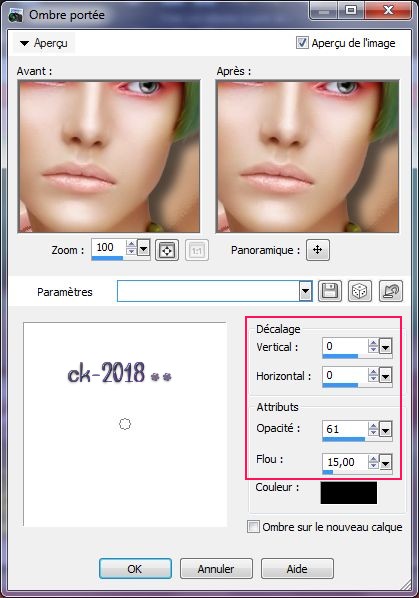Click the reset to default icon

pyautogui.click(x=391, y=292)
